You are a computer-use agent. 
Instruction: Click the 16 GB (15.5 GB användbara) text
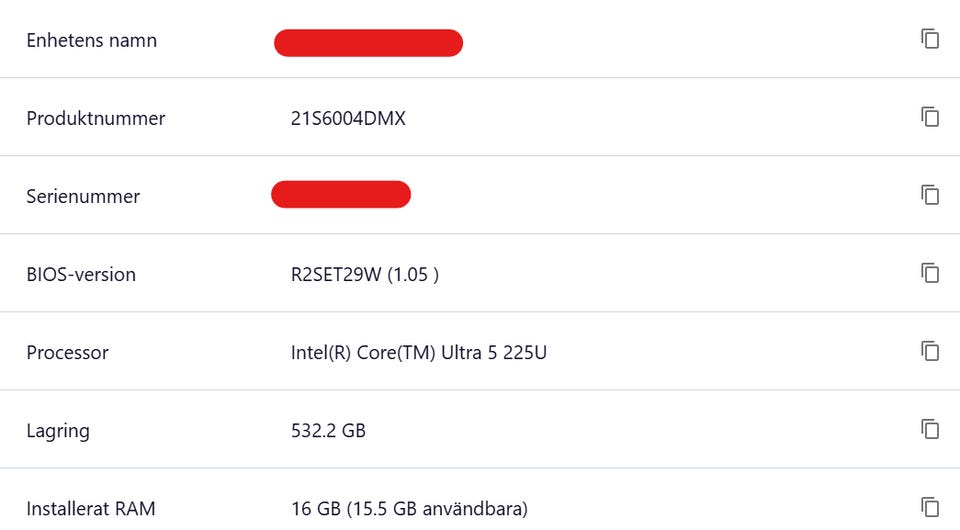[x=409, y=509]
